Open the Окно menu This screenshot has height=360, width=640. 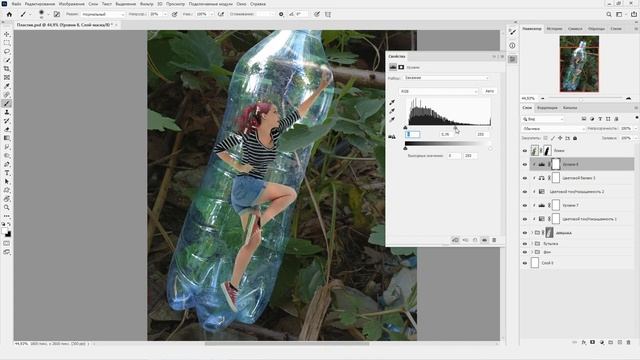[x=241, y=4]
